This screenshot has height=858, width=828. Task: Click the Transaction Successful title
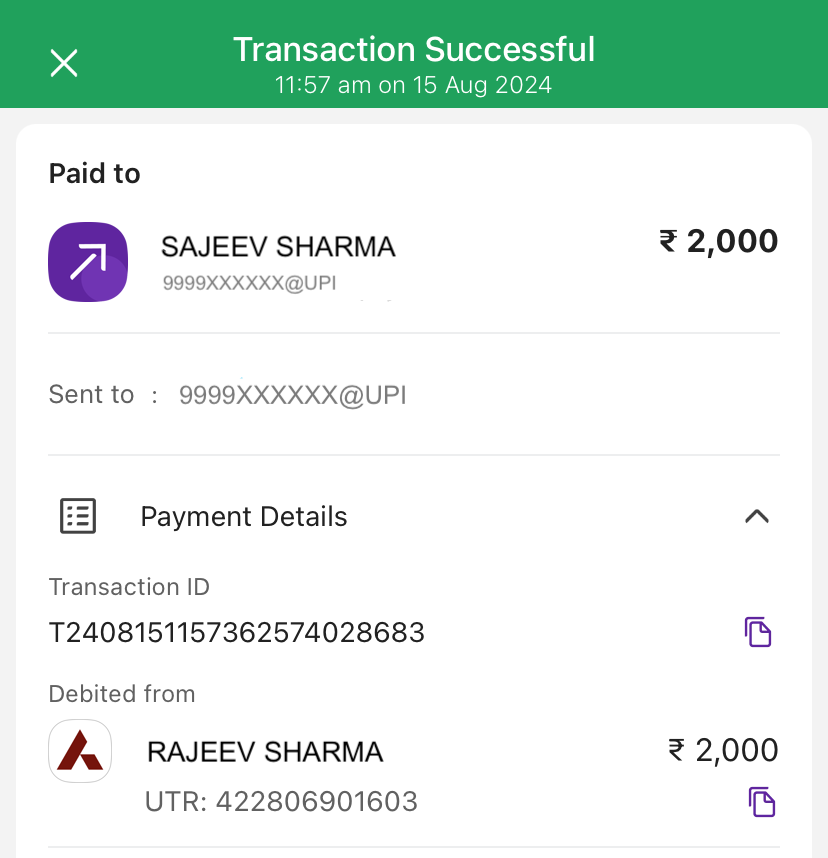click(414, 49)
